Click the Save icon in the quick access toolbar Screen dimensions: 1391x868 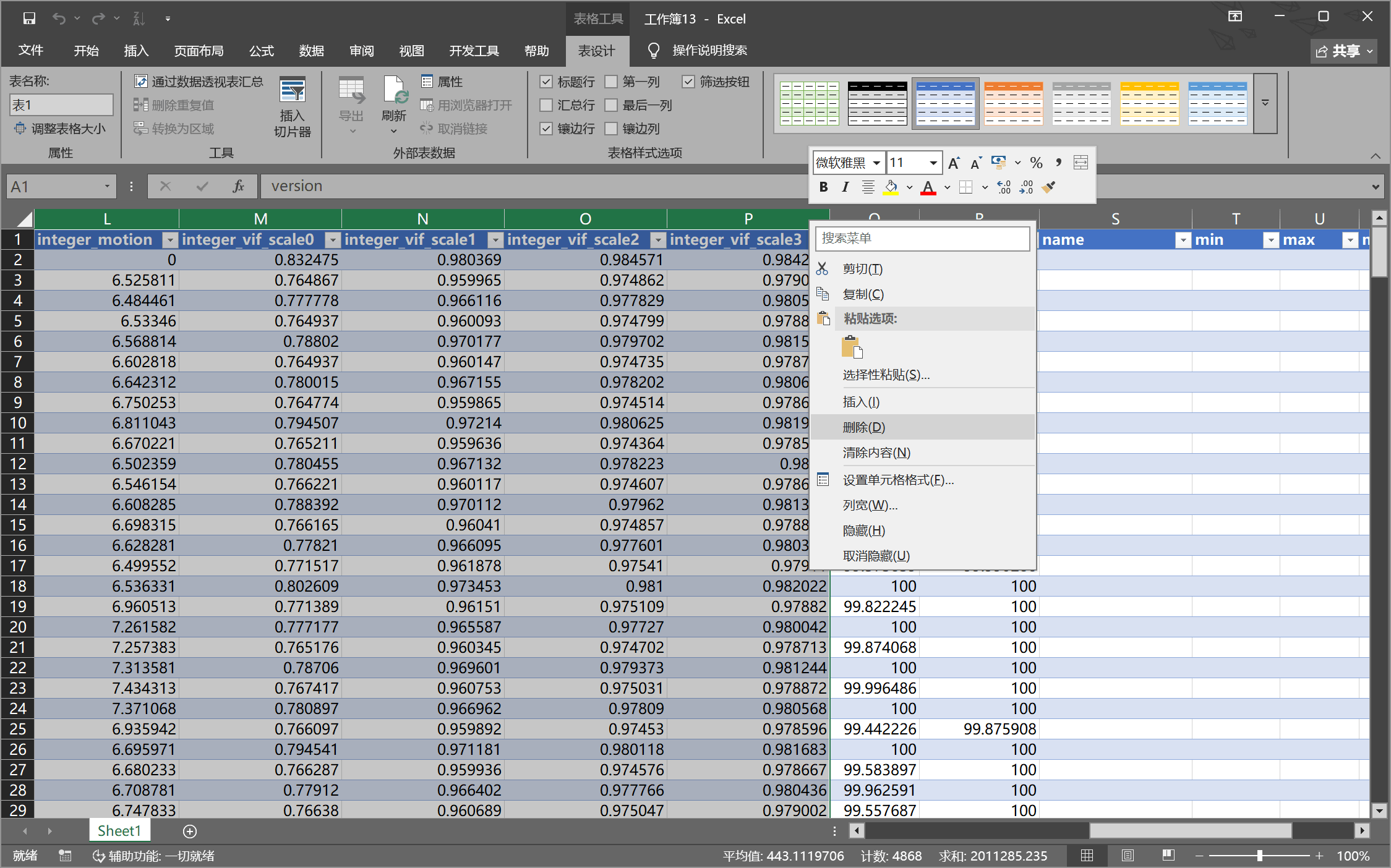pos(29,19)
